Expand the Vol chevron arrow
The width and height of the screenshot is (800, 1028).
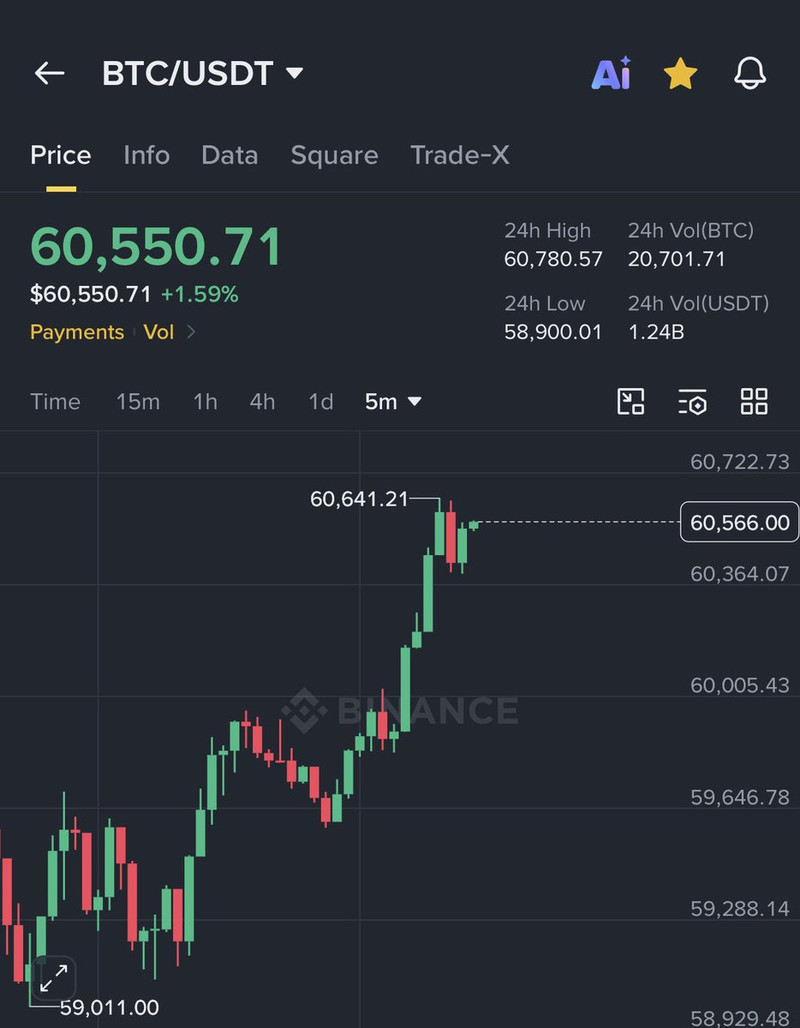tap(191, 332)
